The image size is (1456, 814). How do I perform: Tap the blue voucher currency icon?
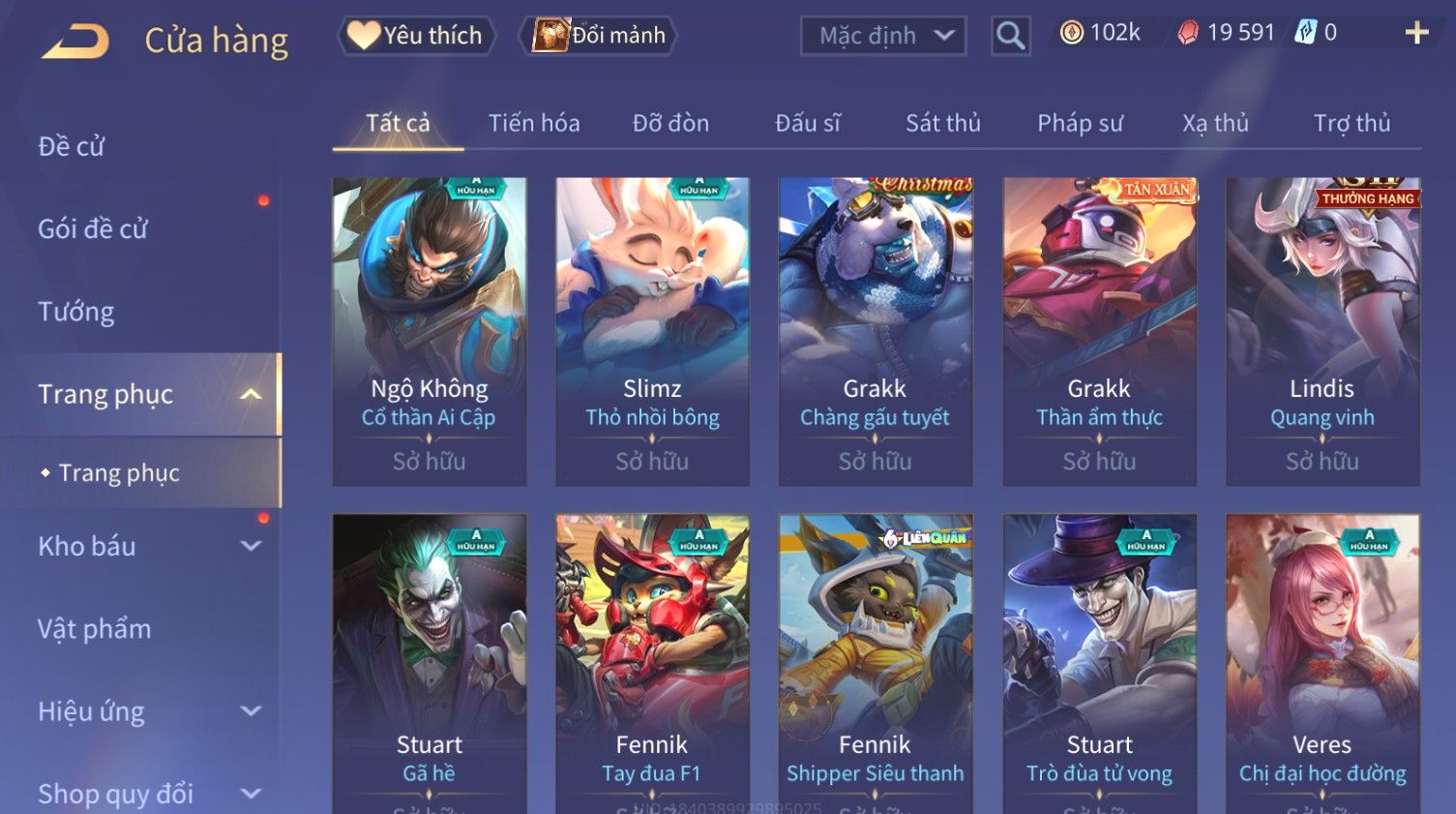(x=1306, y=33)
